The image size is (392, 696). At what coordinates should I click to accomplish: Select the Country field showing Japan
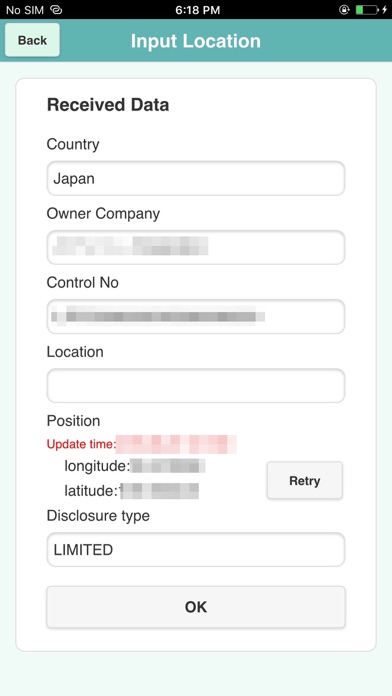tap(196, 178)
